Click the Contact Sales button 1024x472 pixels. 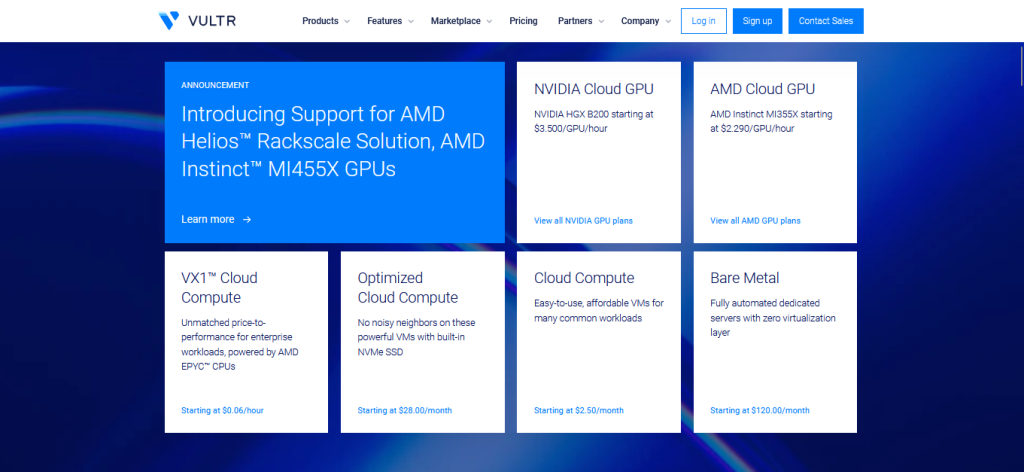coord(825,21)
